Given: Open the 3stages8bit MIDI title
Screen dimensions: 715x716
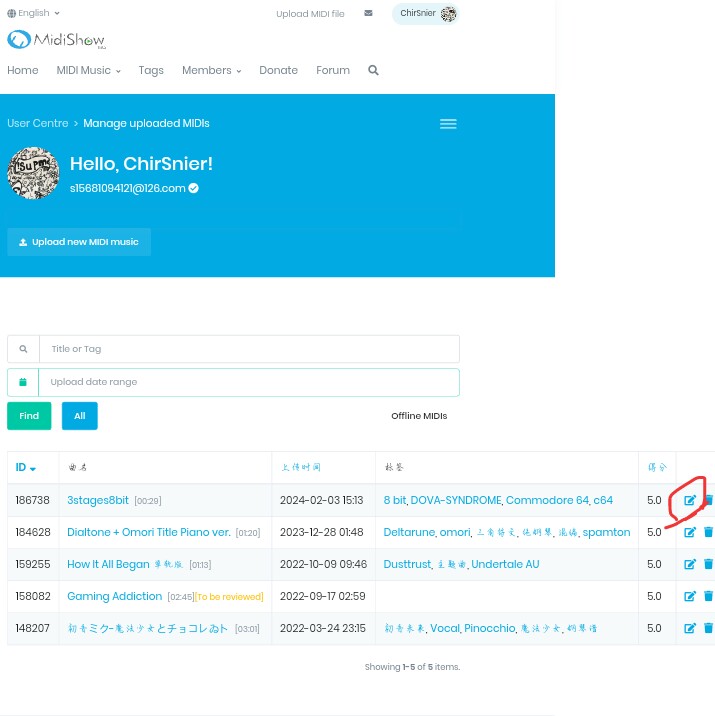Looking at the screenshot, I should coord(98,500).
